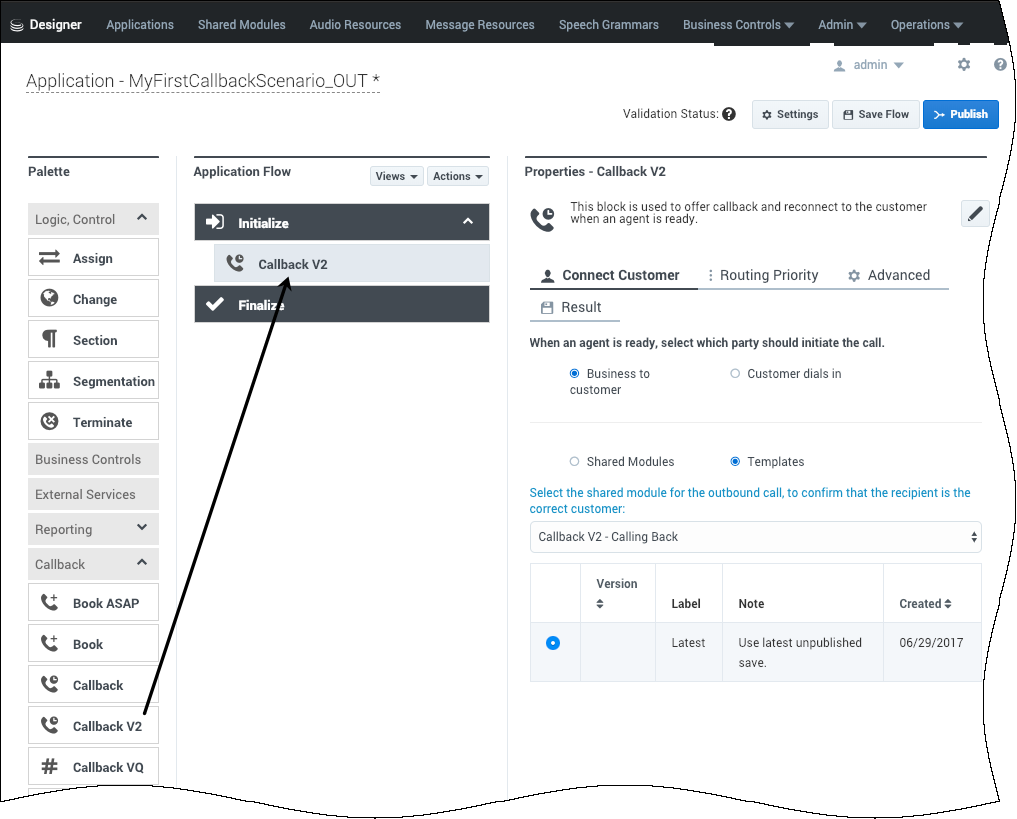Open the Callback V2 - Calling Back dropdown
This screenshot has height=819, width=1017.
(x=755, y=537)
